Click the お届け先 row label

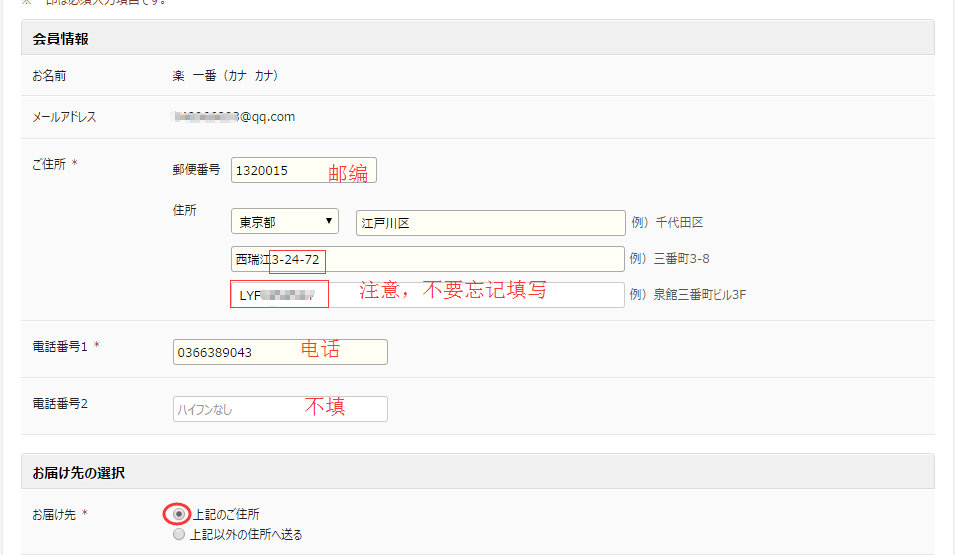click(54, 515)
